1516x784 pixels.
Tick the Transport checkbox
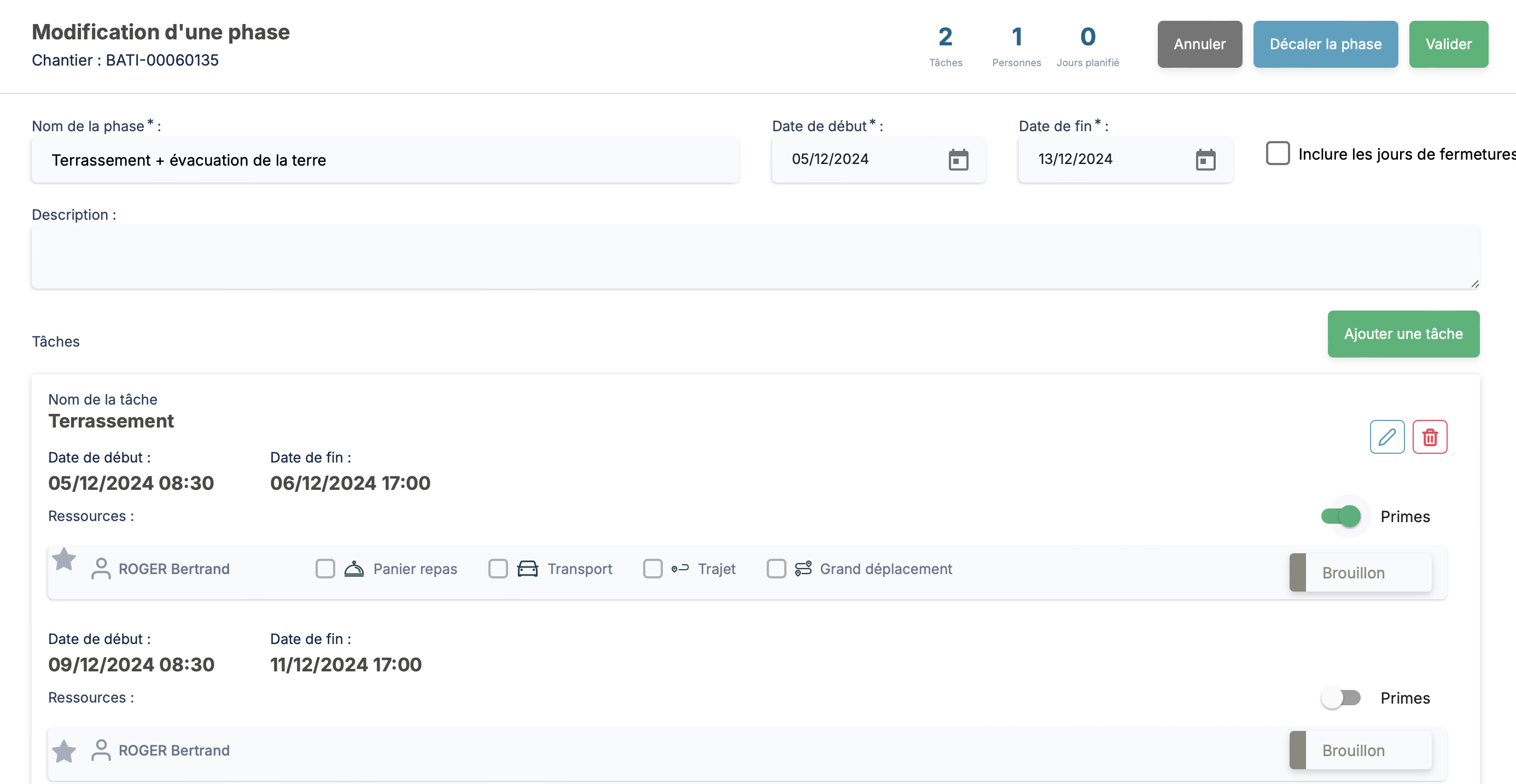[498, 569]
